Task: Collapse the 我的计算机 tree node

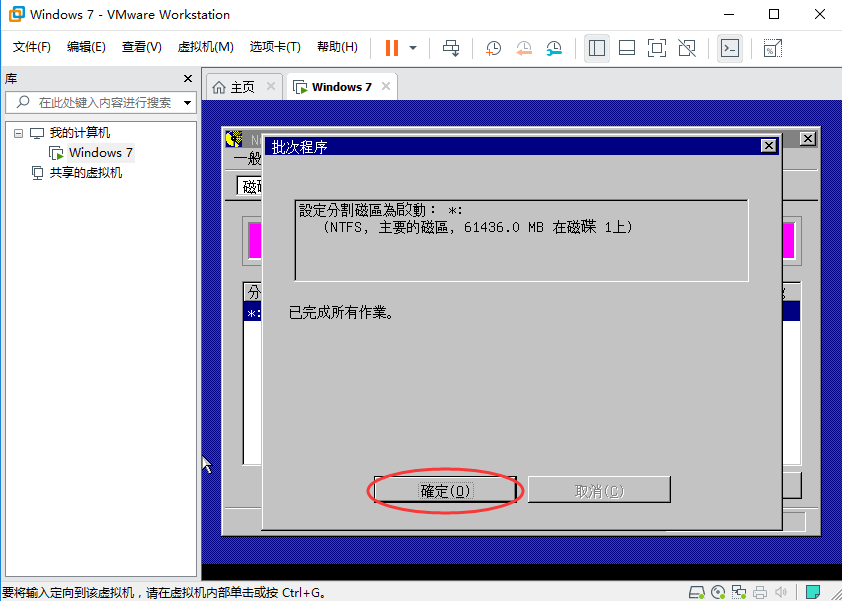Action: click(x=19, y=133)
